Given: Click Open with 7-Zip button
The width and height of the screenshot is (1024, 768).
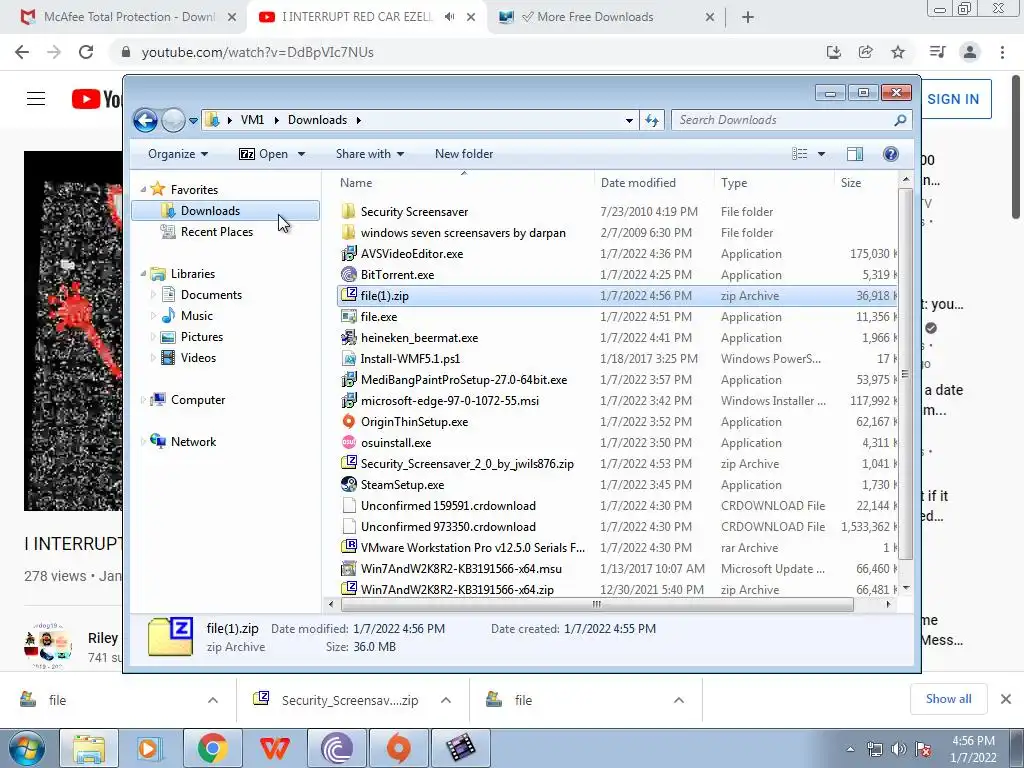Looking at the screenshot, I should (x=264, y=154).
